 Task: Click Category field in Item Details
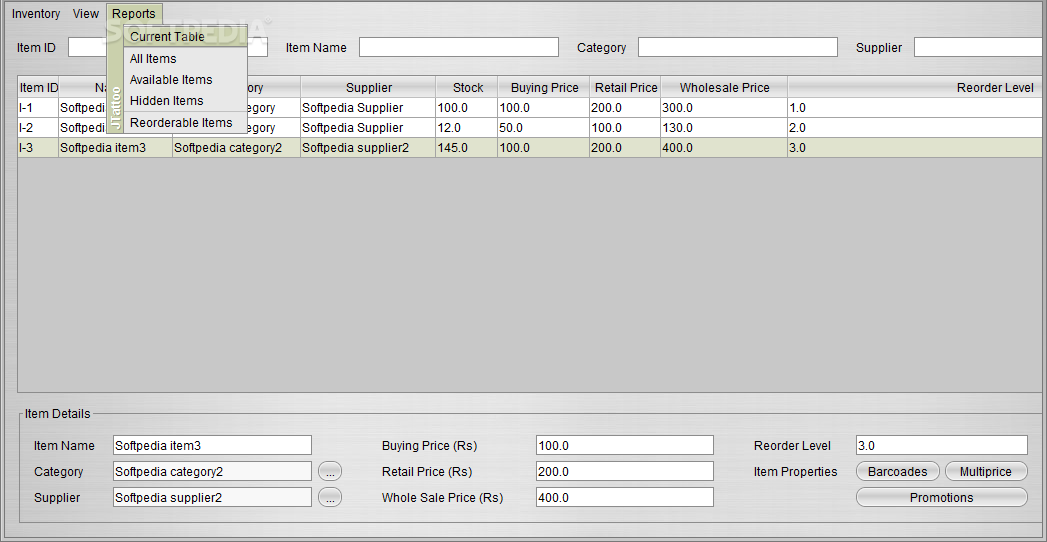[x=212, y=471]
